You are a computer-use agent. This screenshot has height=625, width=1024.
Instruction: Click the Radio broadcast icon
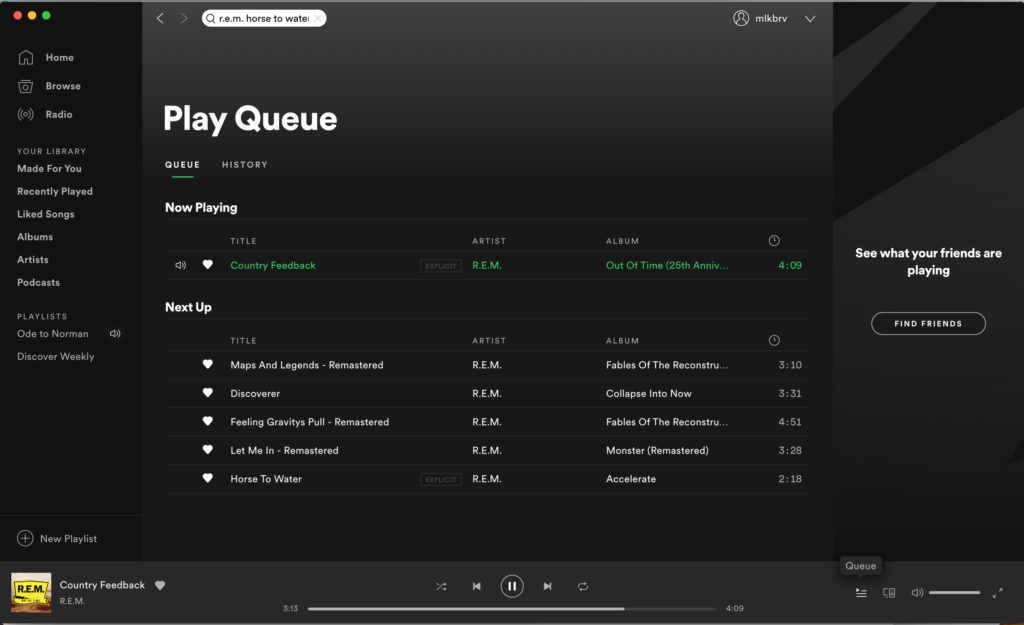(25, 114)
